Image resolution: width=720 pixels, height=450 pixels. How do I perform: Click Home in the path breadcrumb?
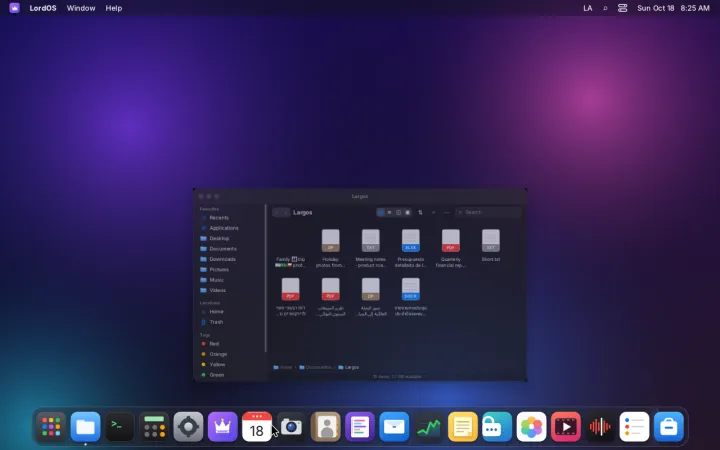pyautogui.click(x=282, y=367)
